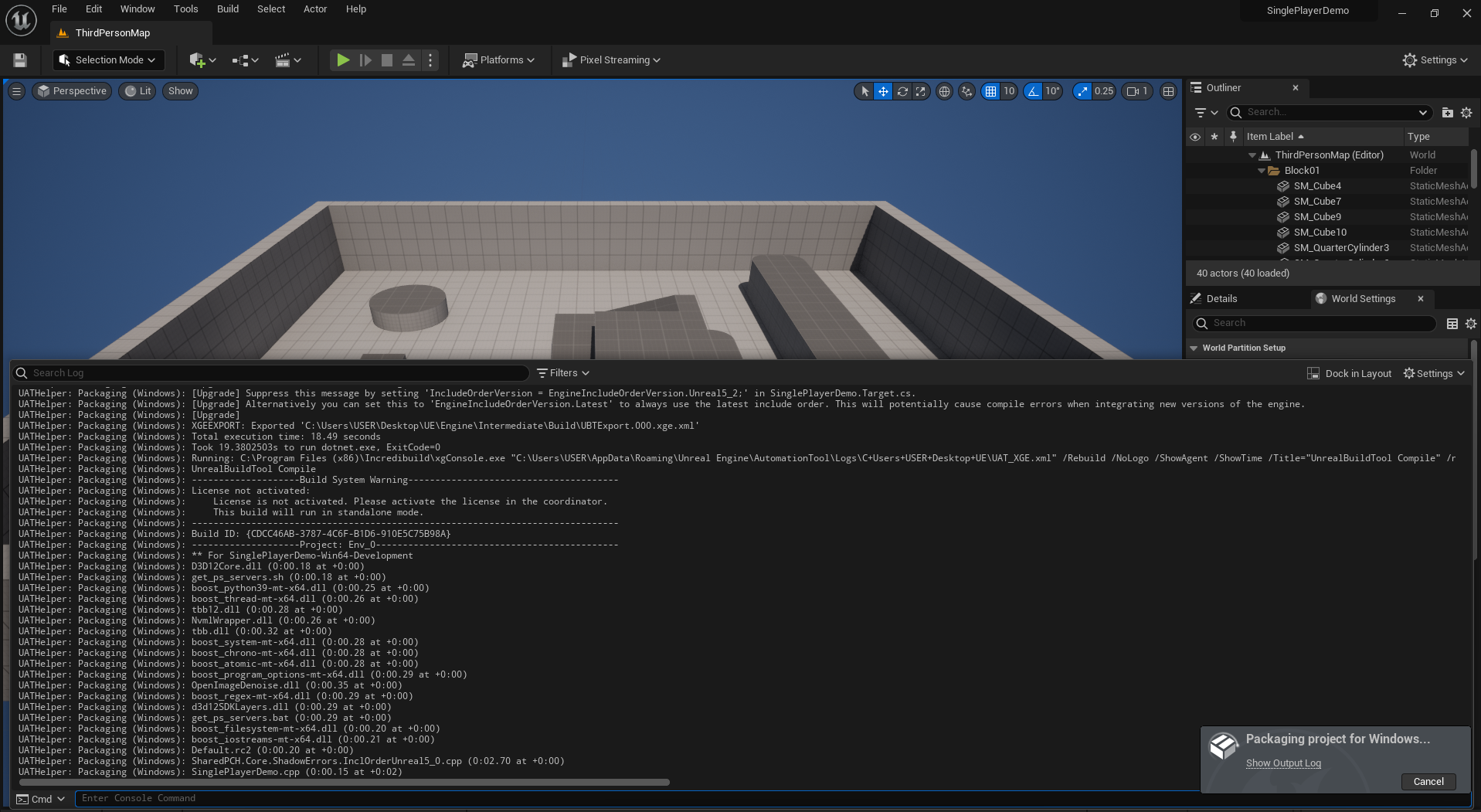Toggle scale snapping in viewport
This screenshot has width=1481, height=812.
click(1082, 91)
